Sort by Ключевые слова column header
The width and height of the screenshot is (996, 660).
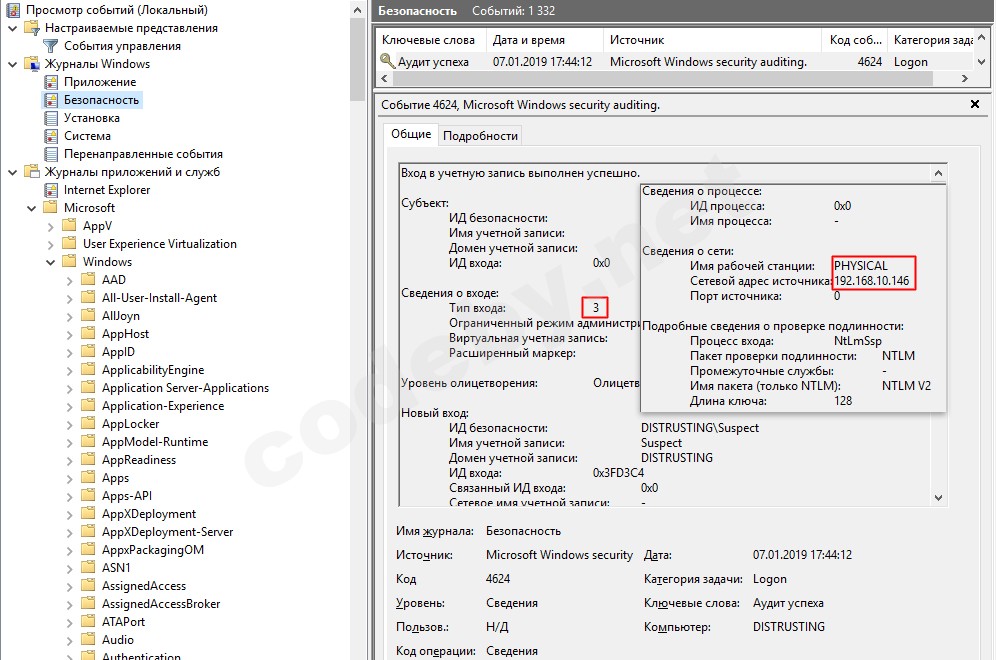click(430, 40)
